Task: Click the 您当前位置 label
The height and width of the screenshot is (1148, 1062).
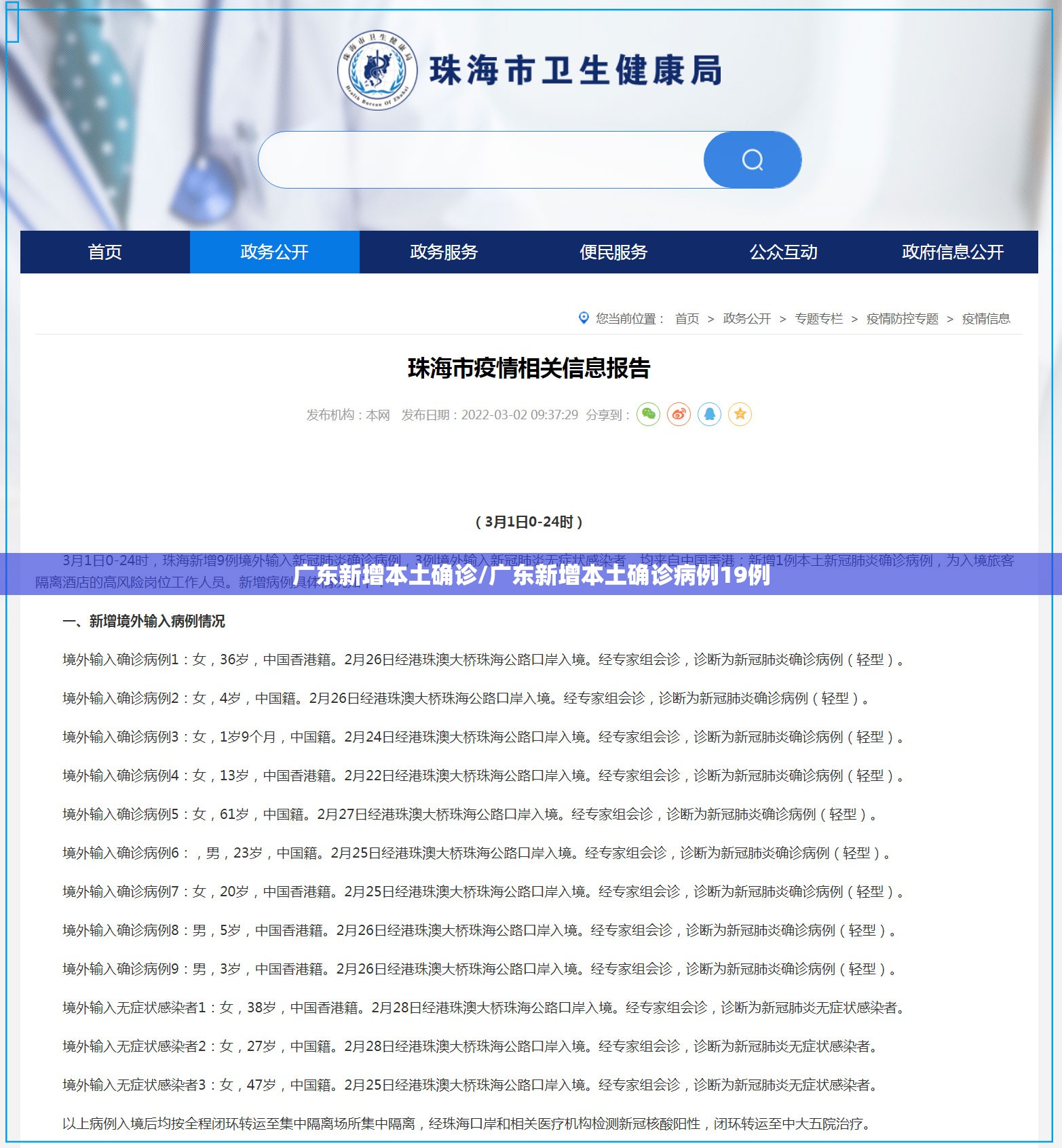Action: (630, 318)
